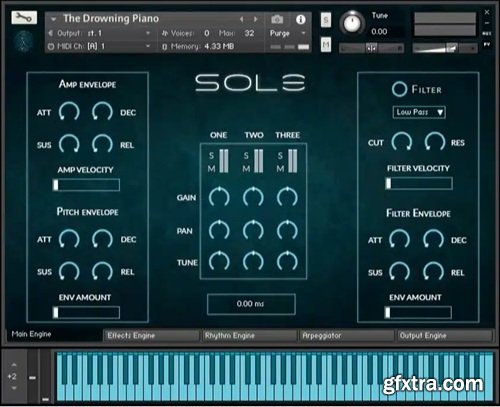Take a snapshot with the camera icon
This screenshot has height=407, width=500.
click(277, 19)
